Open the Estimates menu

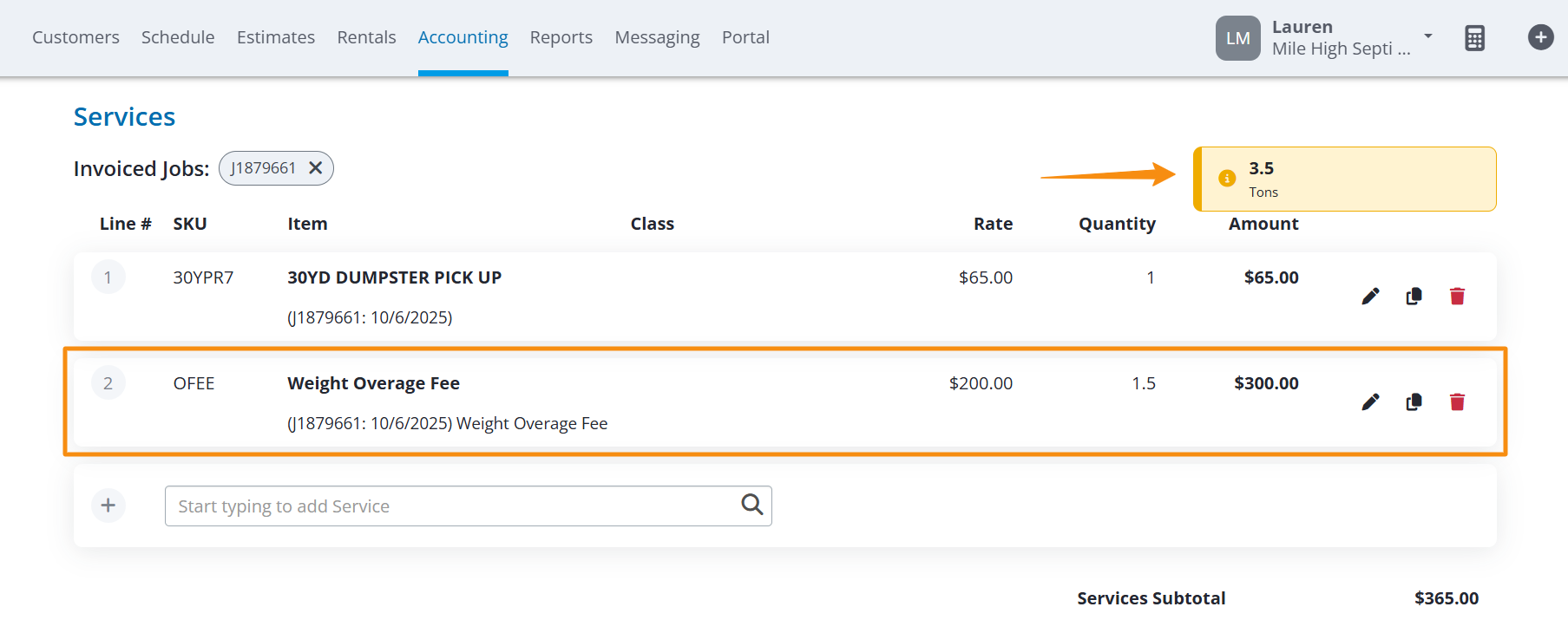point(276,37)
